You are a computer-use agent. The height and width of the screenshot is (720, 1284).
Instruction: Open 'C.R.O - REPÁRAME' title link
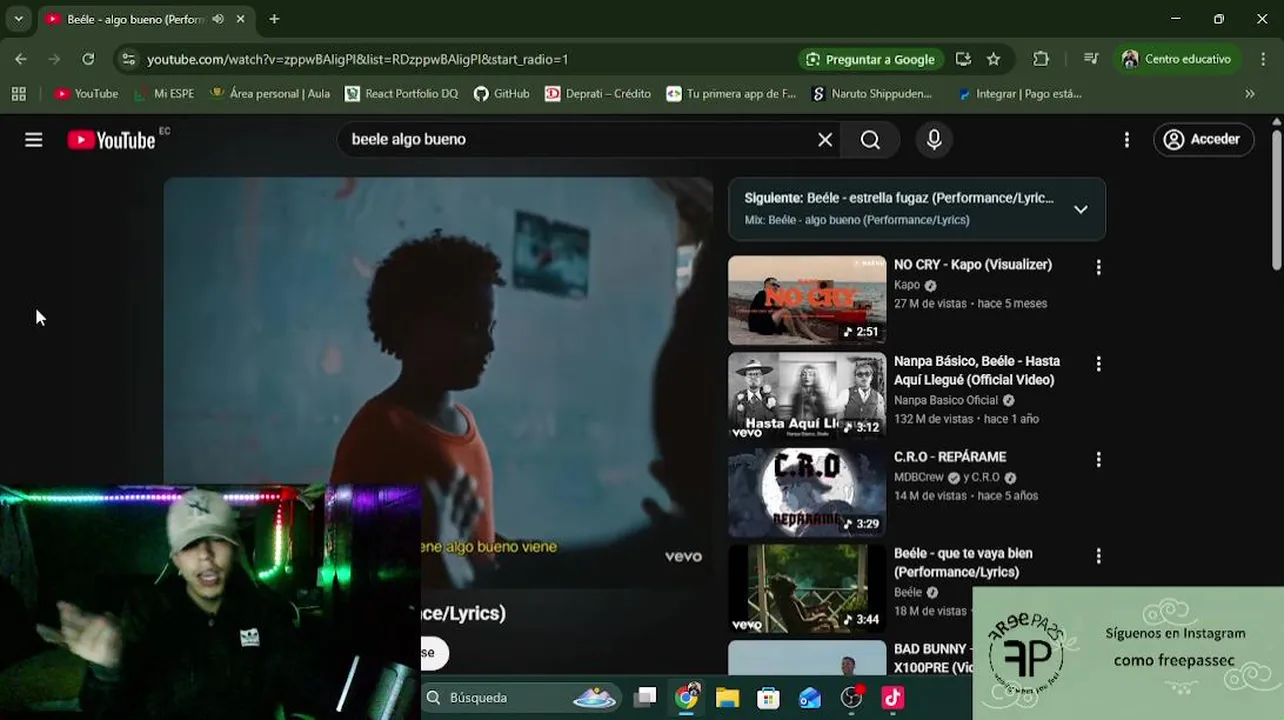[x=950, y=457]
